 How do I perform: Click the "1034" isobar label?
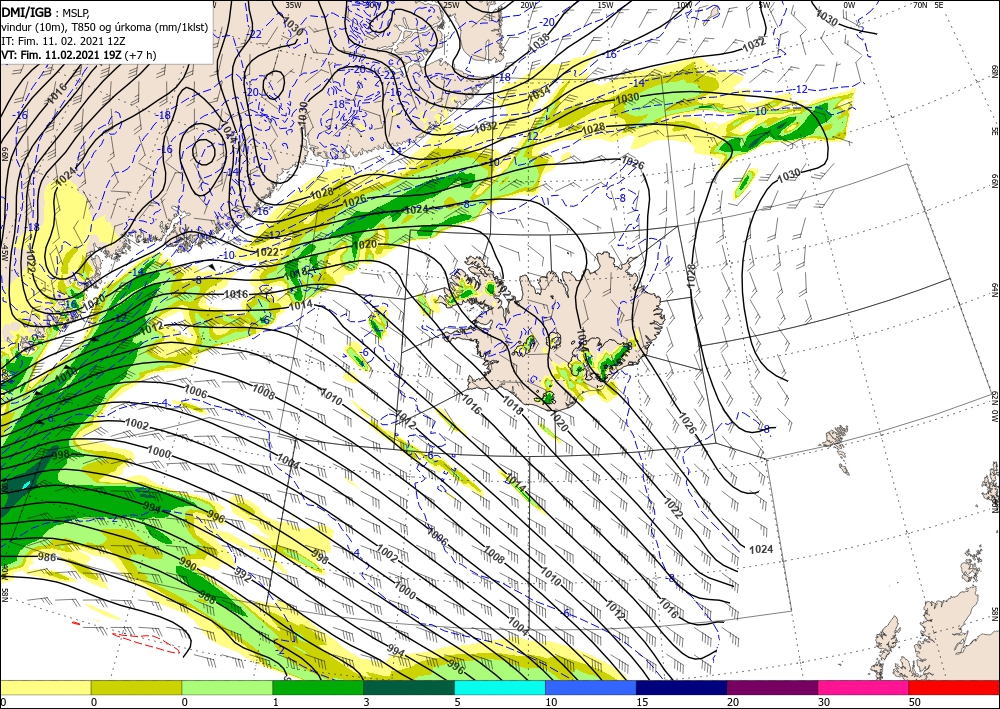540,94
